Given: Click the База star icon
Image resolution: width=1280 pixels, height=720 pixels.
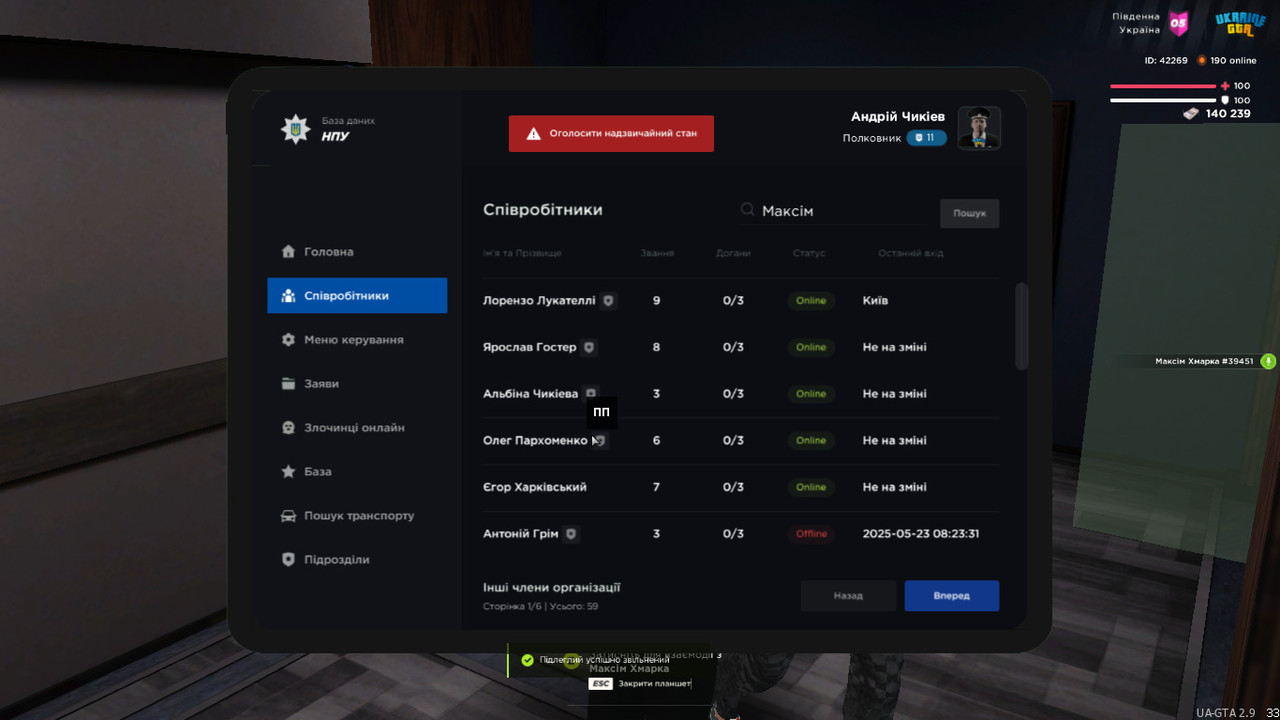Looking at the screenshot, I should (288, 472).
